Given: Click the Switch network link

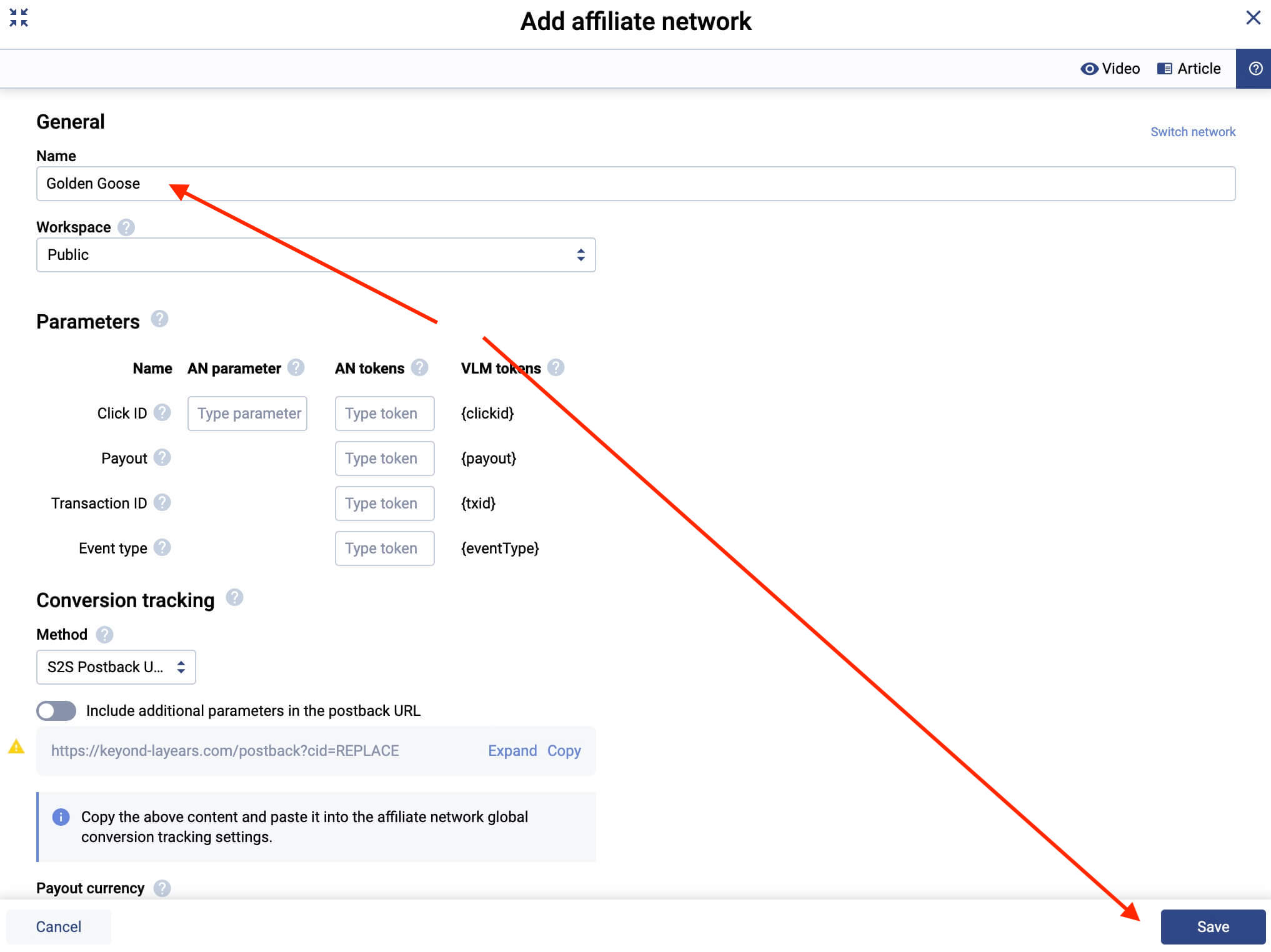Looking at the screenshot, I should tap(1192, 132).
